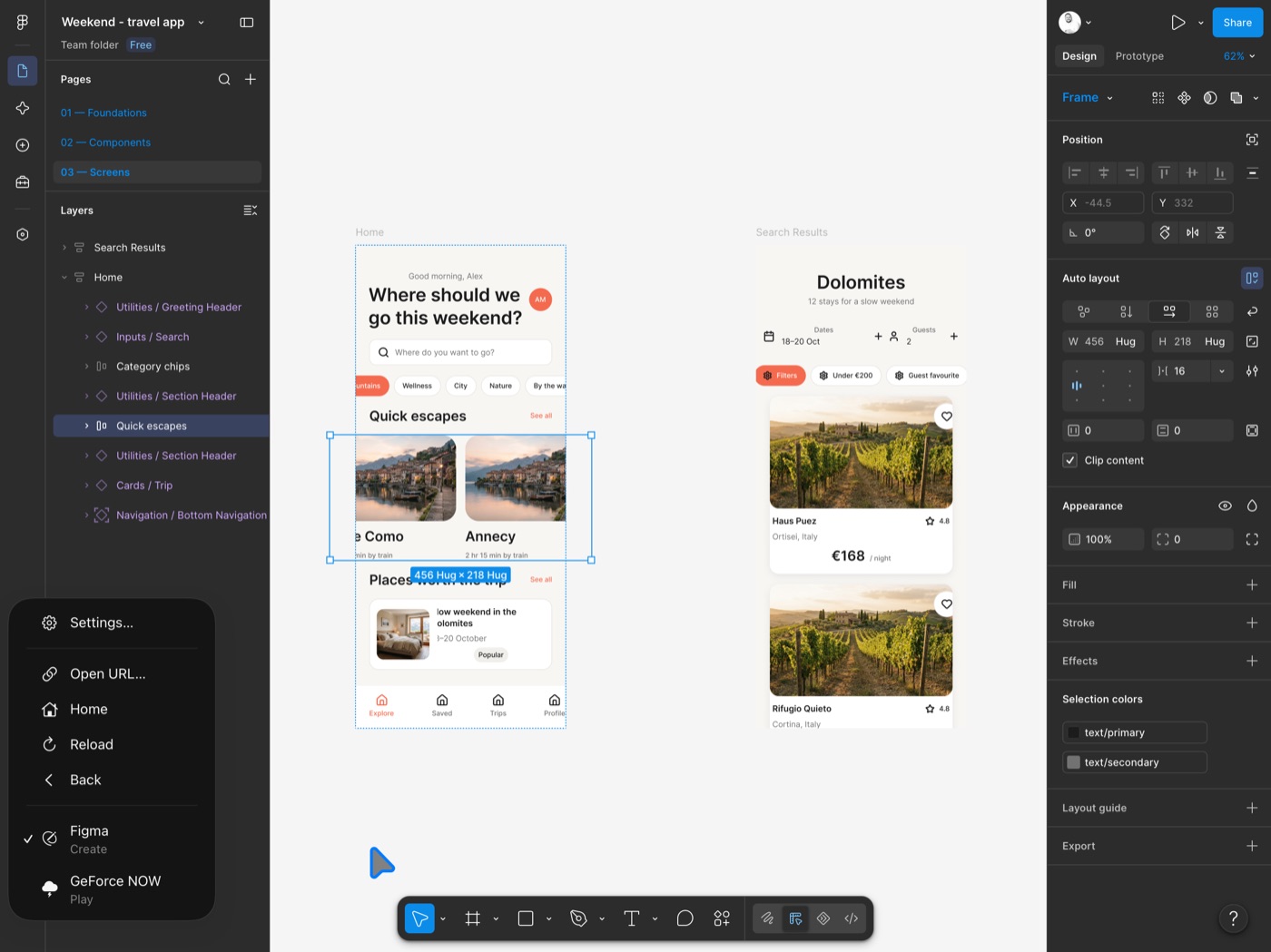Screen dimensions: 1271x952
Task: Select horizontal auto layout direction
Action: pyautogui.click(x=1169, y=311)
